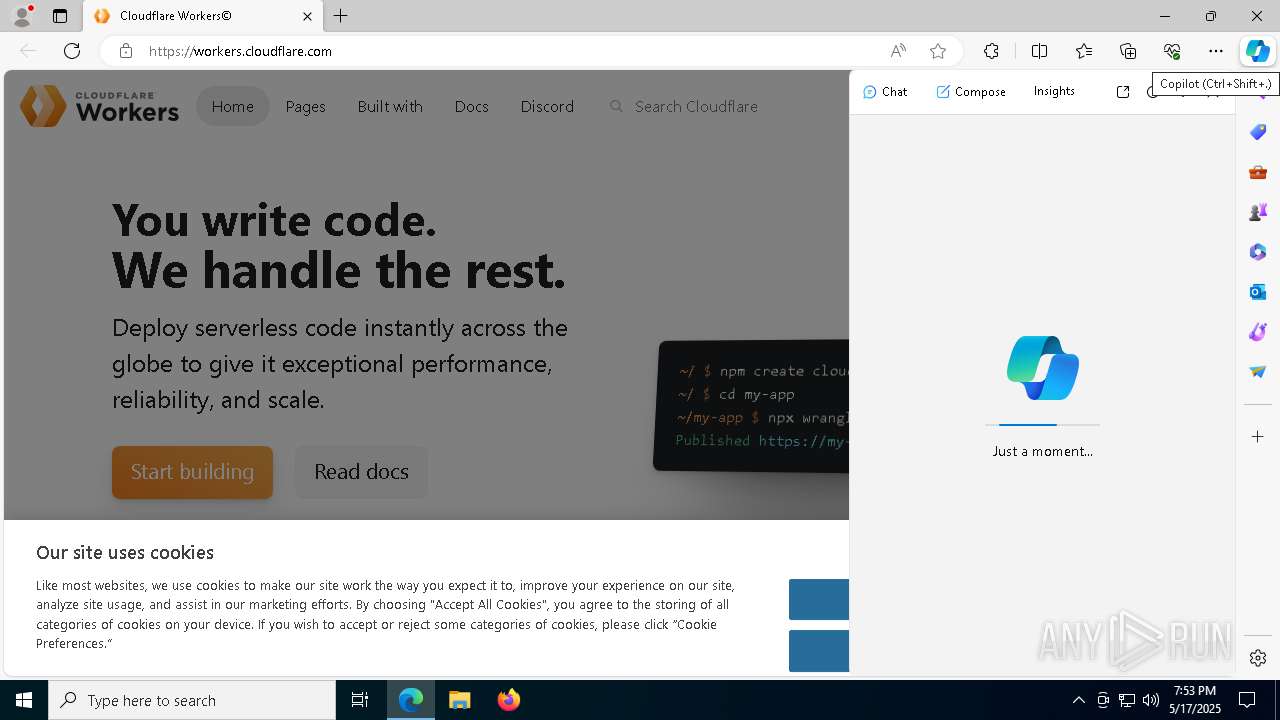Image resolution: width=1280 pixels, height=720 pixels.
Task: Open Collections panel
Action: (x=1128, y=51)
